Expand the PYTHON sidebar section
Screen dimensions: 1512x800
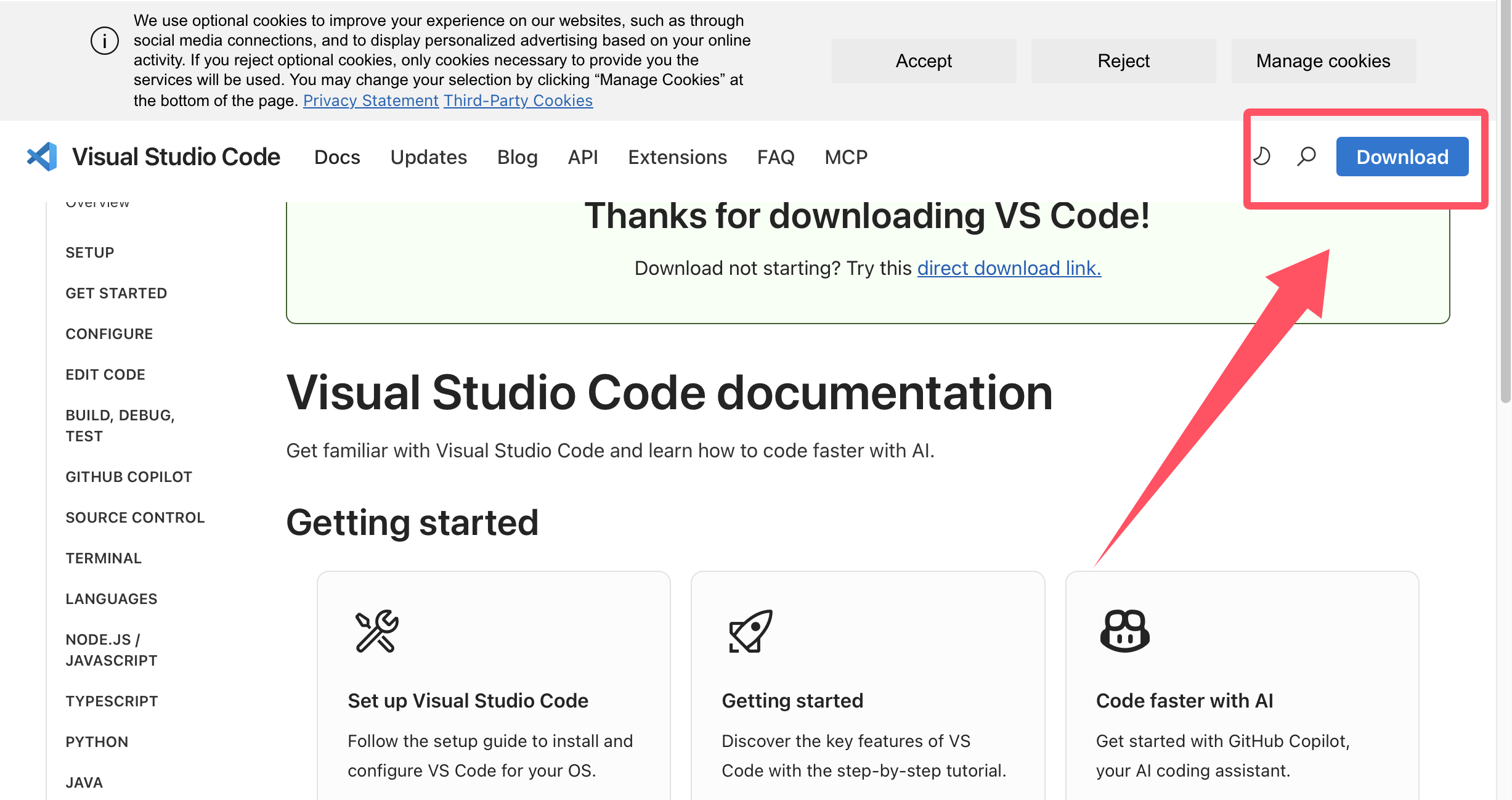pos(97,742)
